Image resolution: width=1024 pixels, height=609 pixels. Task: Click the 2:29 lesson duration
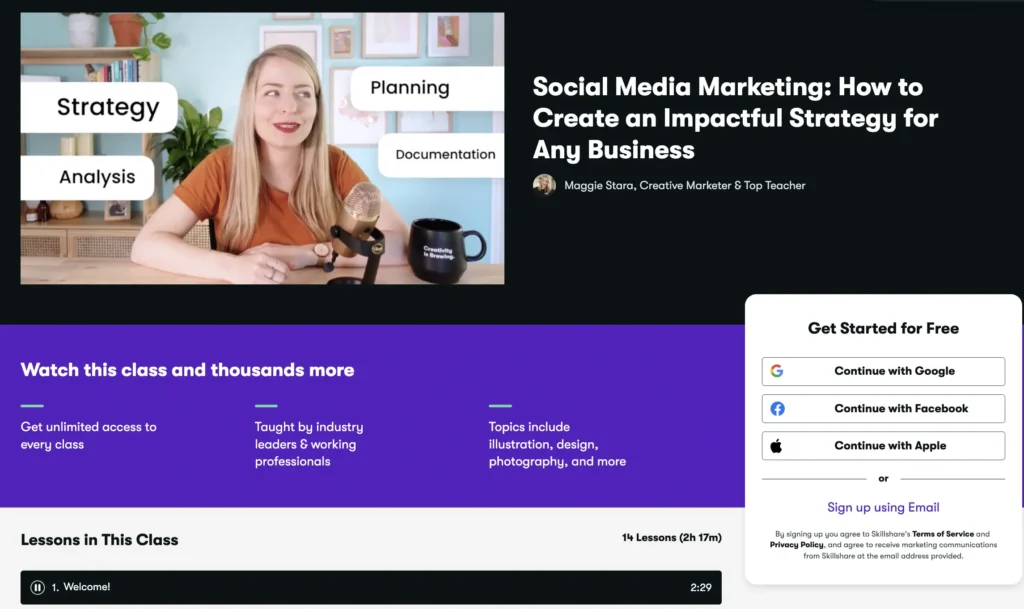click(700, 587)
